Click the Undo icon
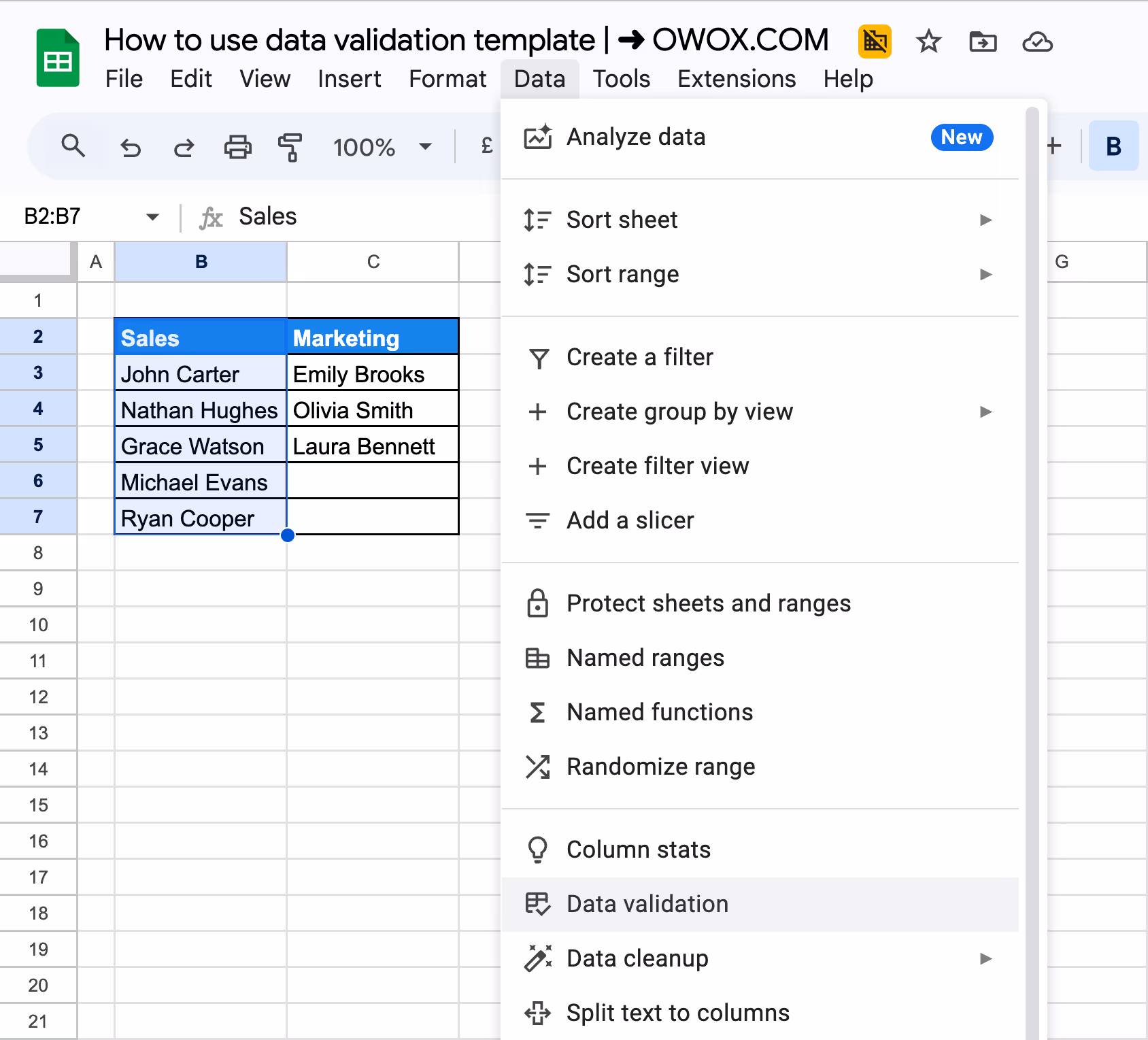This screenshot has height=1040, width=1148. point(131,146)
